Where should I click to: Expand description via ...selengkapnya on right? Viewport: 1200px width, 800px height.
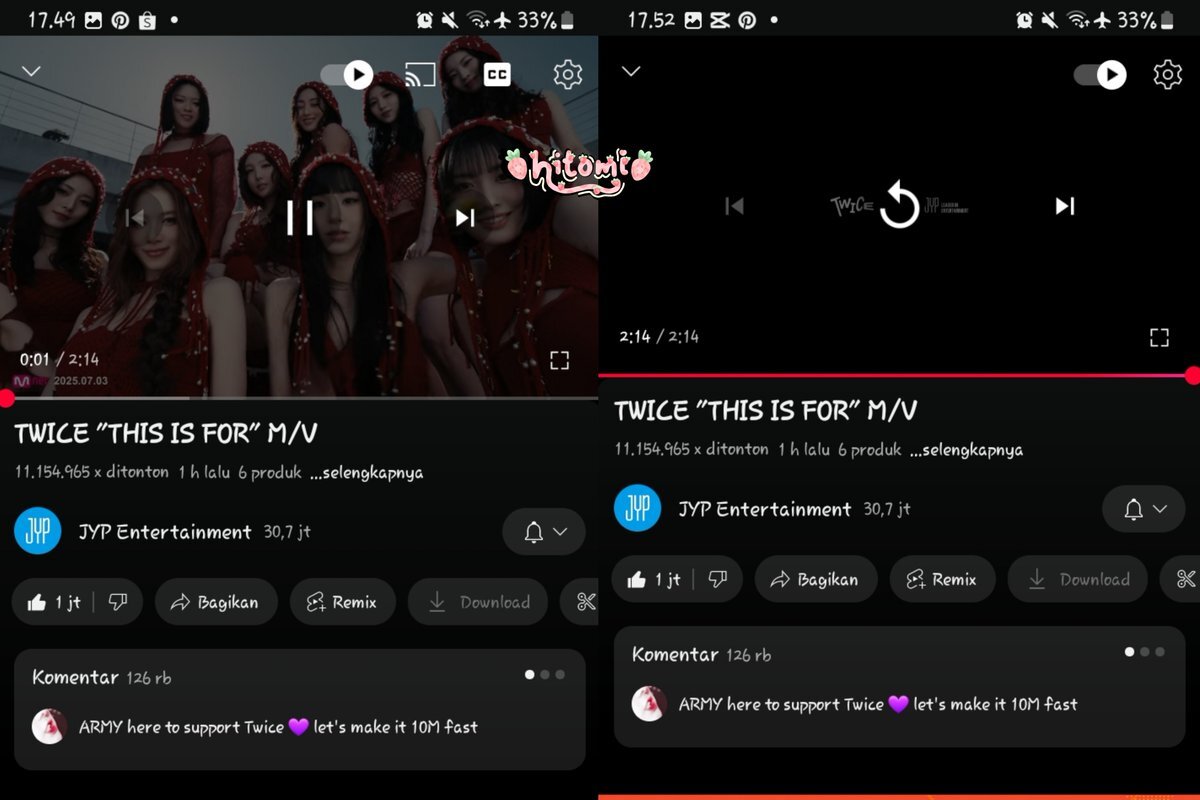[x=966, y=450]
